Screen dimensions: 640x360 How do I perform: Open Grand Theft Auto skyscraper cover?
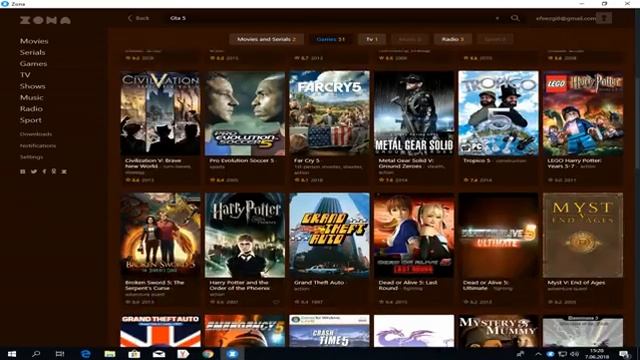(x=329, y=236)
